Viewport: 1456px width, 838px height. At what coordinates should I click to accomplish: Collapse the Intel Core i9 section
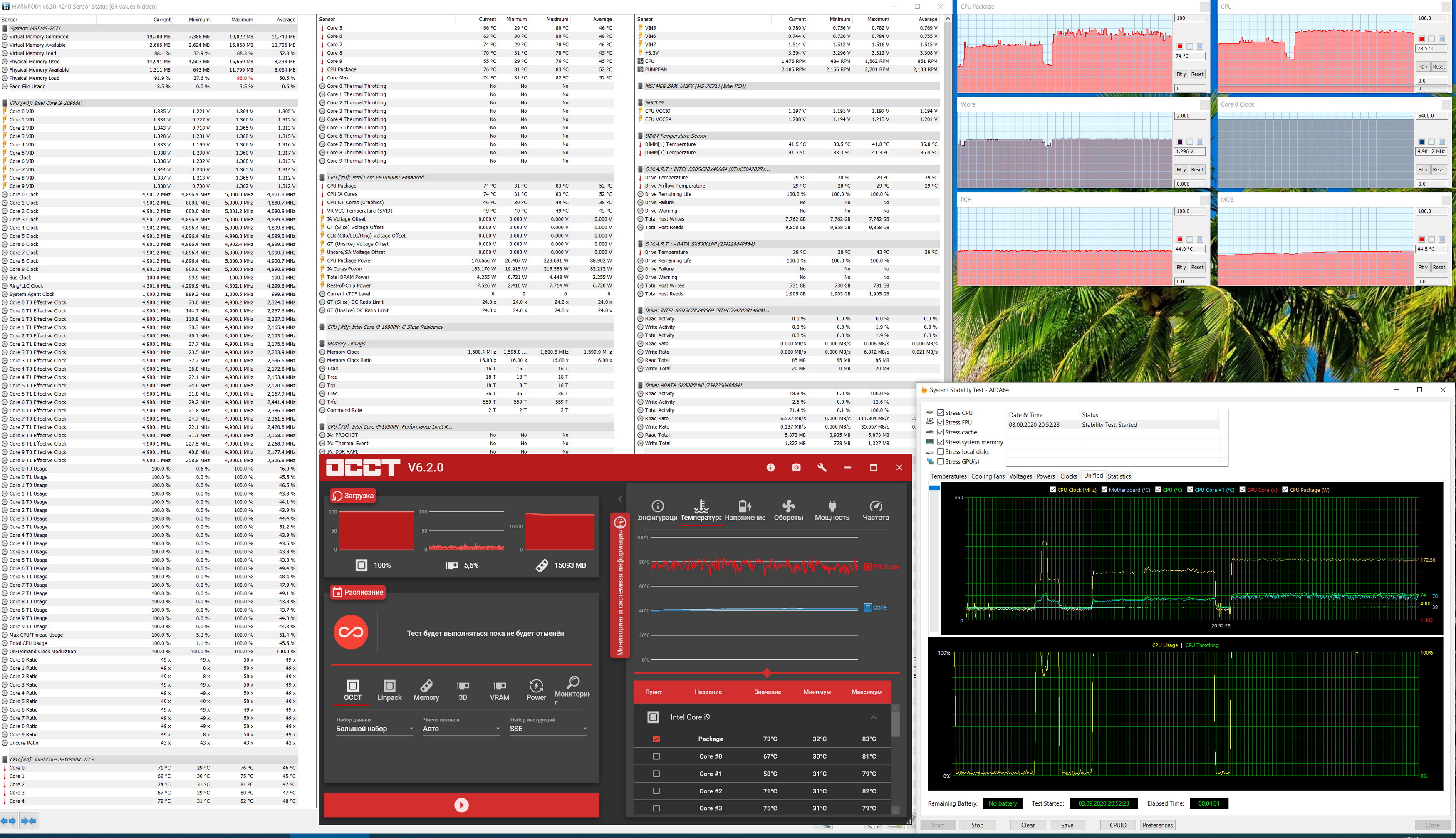click(x=873, y=717)
